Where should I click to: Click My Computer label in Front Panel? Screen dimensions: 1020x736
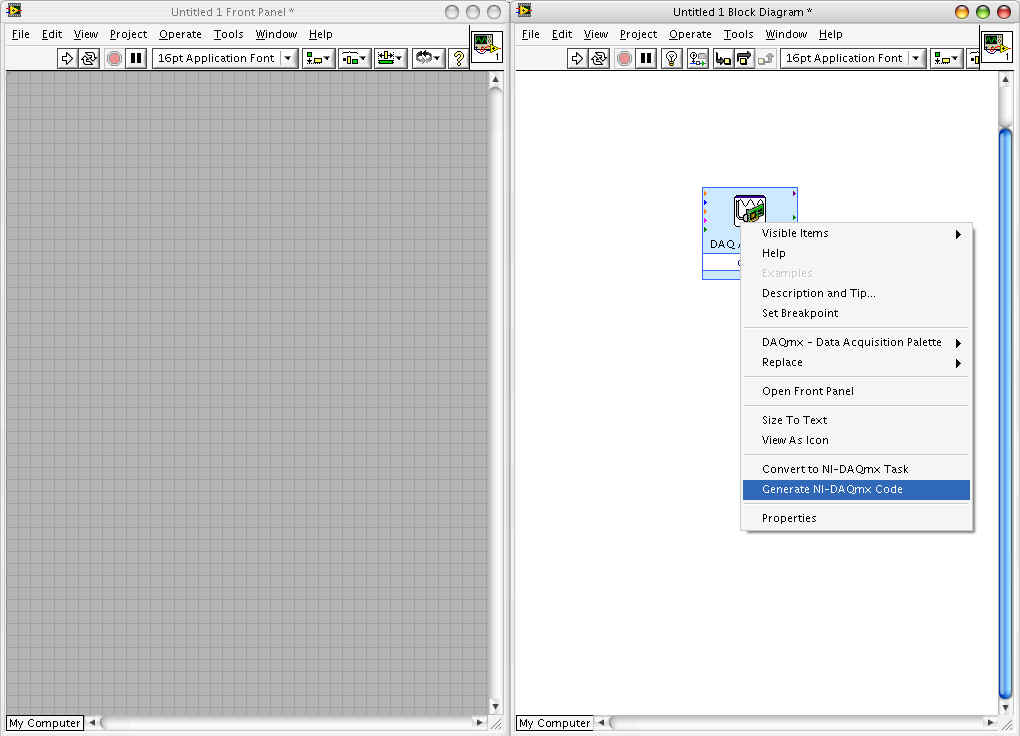[45, 723]
